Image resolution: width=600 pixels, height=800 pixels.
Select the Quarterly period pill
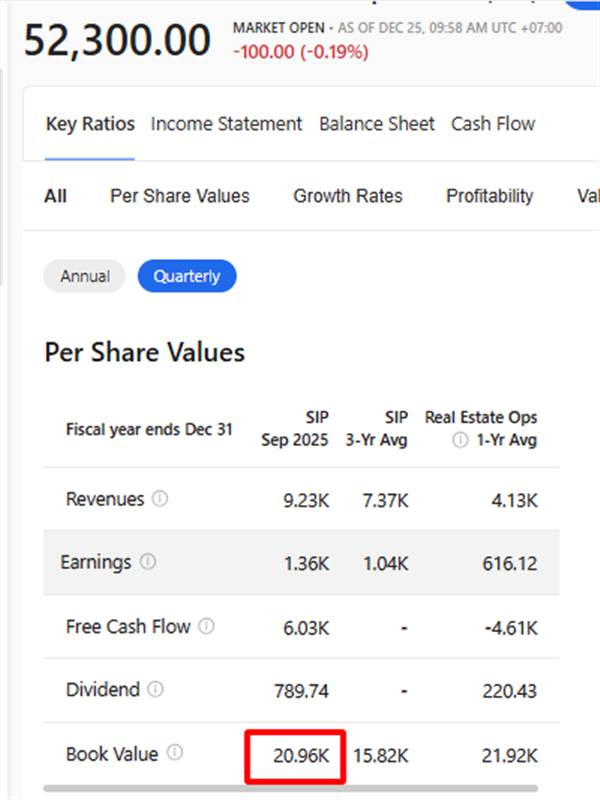click(187, 276)
